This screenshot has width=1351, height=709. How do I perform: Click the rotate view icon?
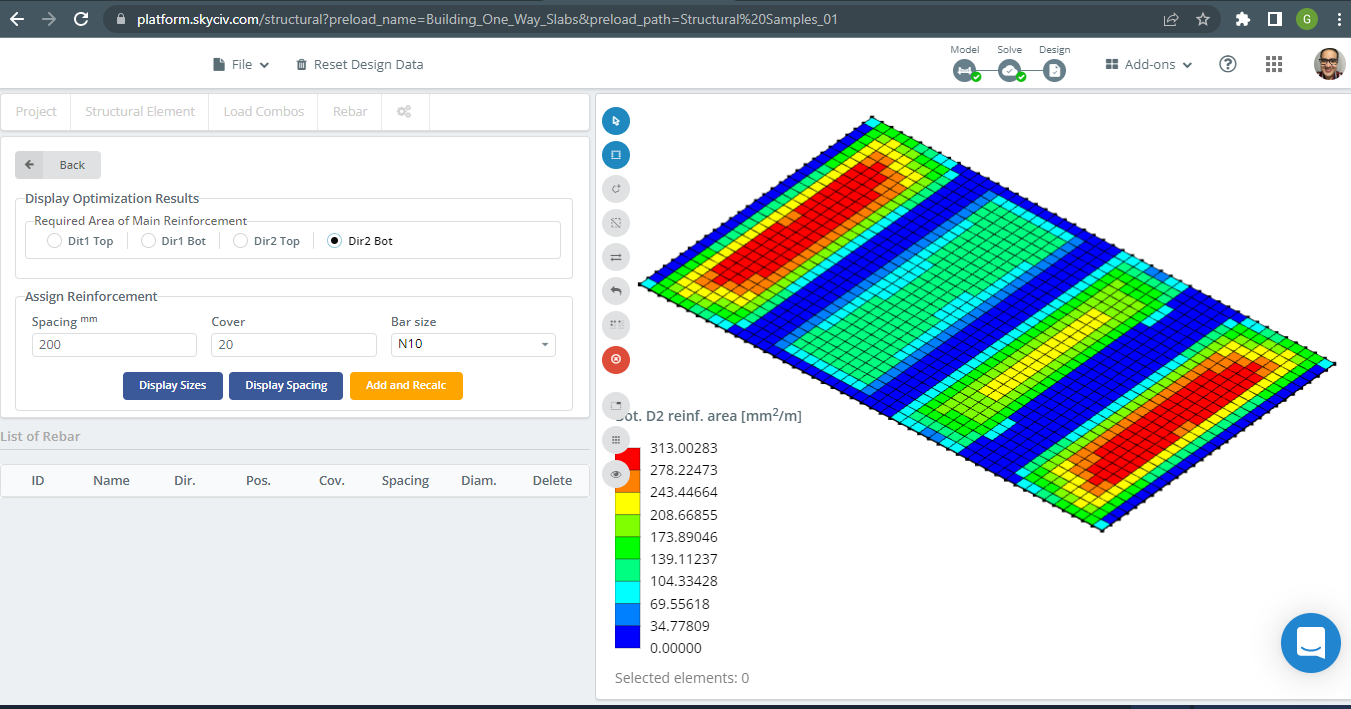616,188
